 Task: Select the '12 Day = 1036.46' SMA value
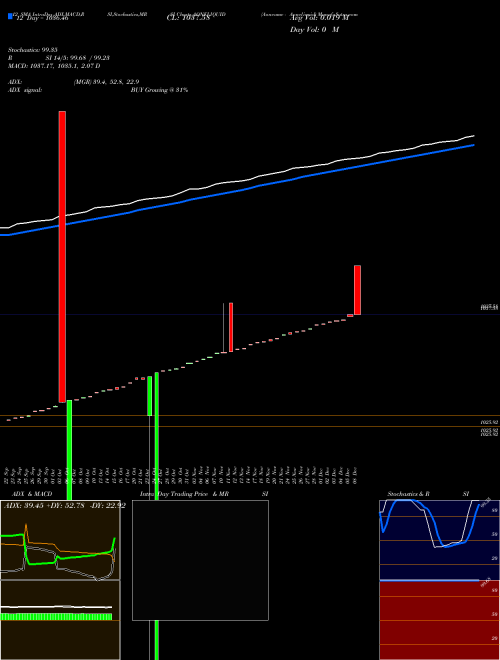42,19
